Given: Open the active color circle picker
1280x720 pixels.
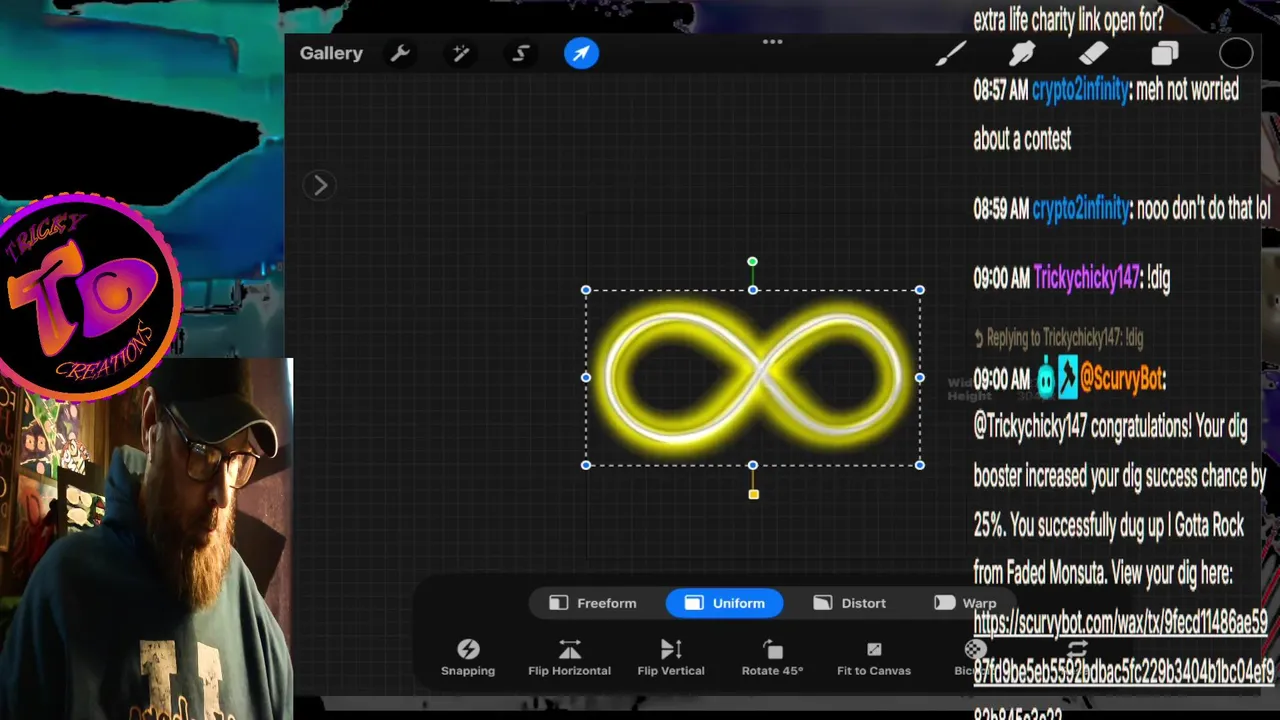Looking at the screenshot, I should pyautogui.click(x=1236, y=53).
